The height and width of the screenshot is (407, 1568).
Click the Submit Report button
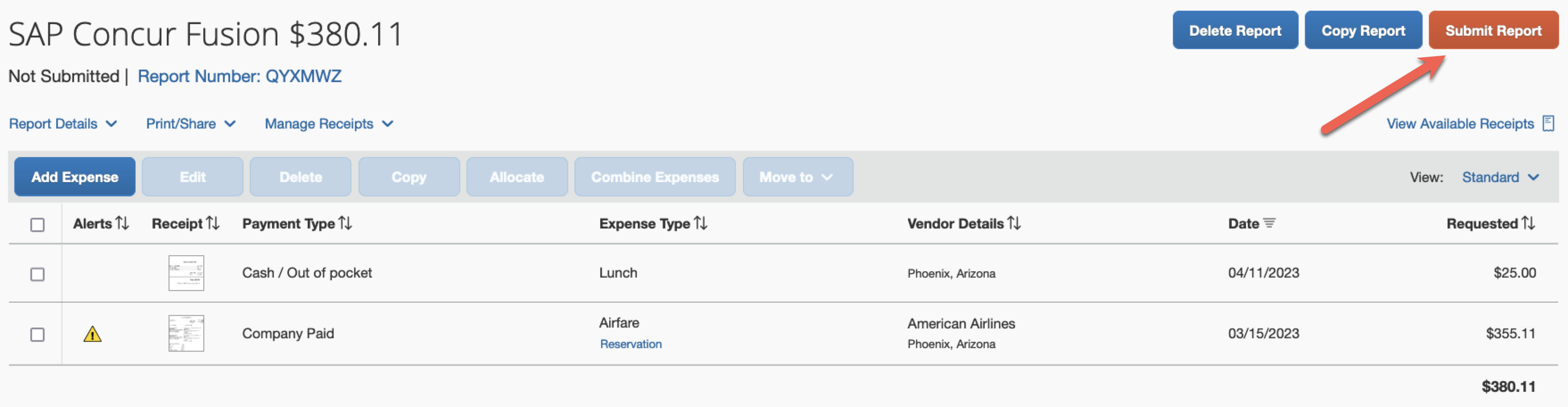1493,30
